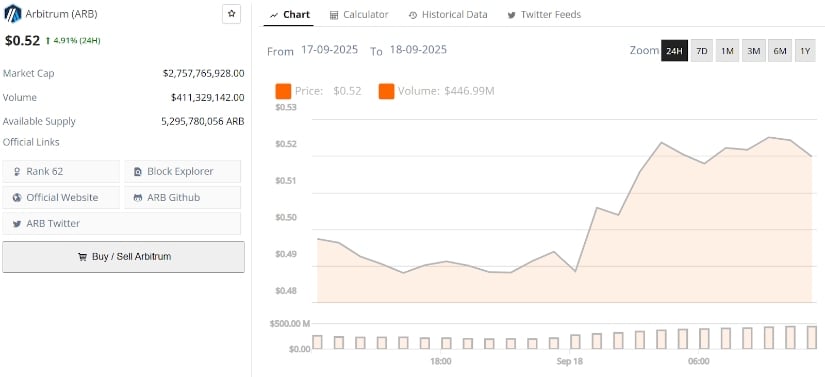This screenshot has width=825, height=377.
Task: Switch zoom to 1M
Action: point(728,51)
